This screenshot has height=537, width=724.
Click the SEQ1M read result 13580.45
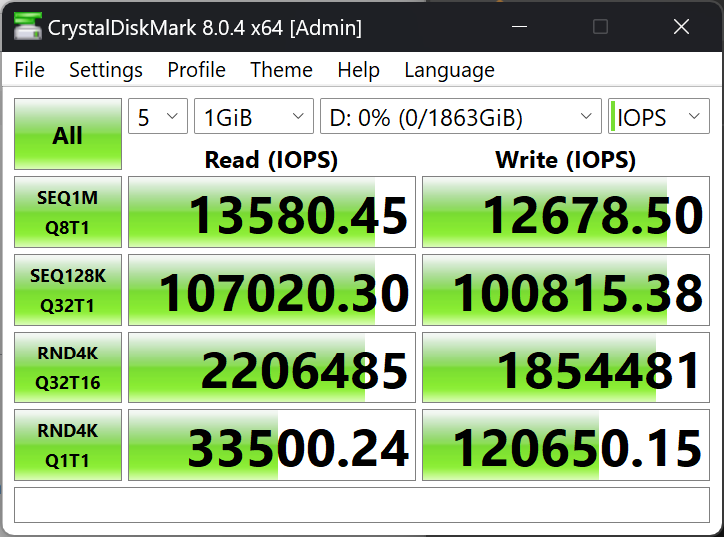[272, 212]
